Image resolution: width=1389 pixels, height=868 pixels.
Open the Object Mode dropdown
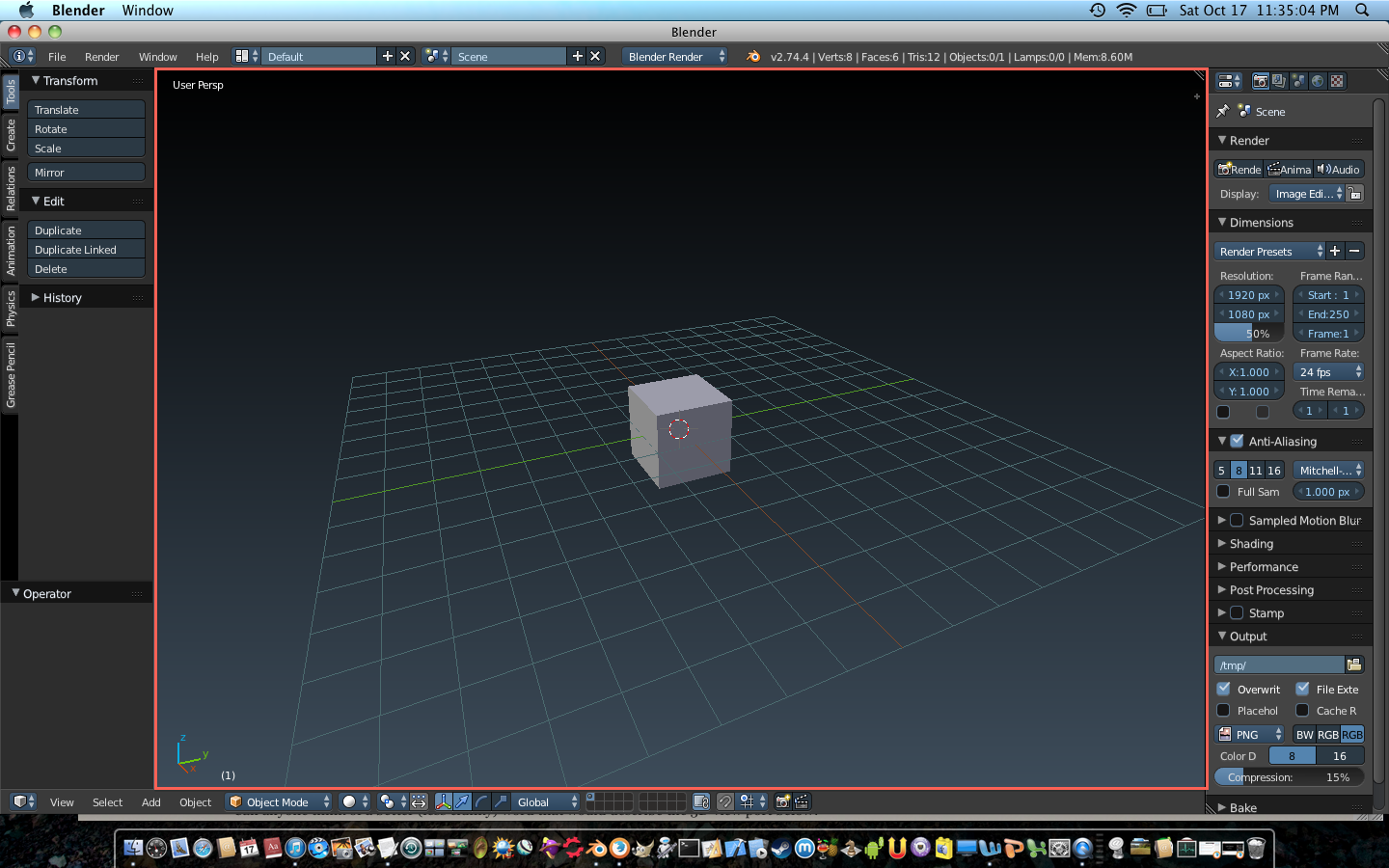click(x=278, y=801)
